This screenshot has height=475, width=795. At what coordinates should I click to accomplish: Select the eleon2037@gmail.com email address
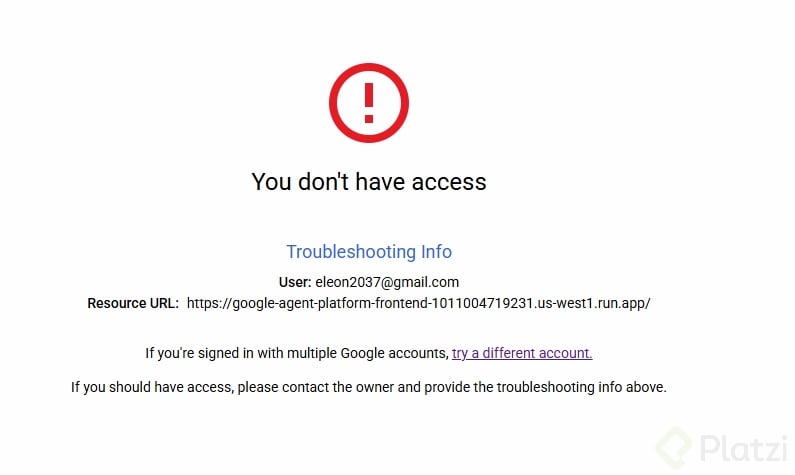point(387,282)
